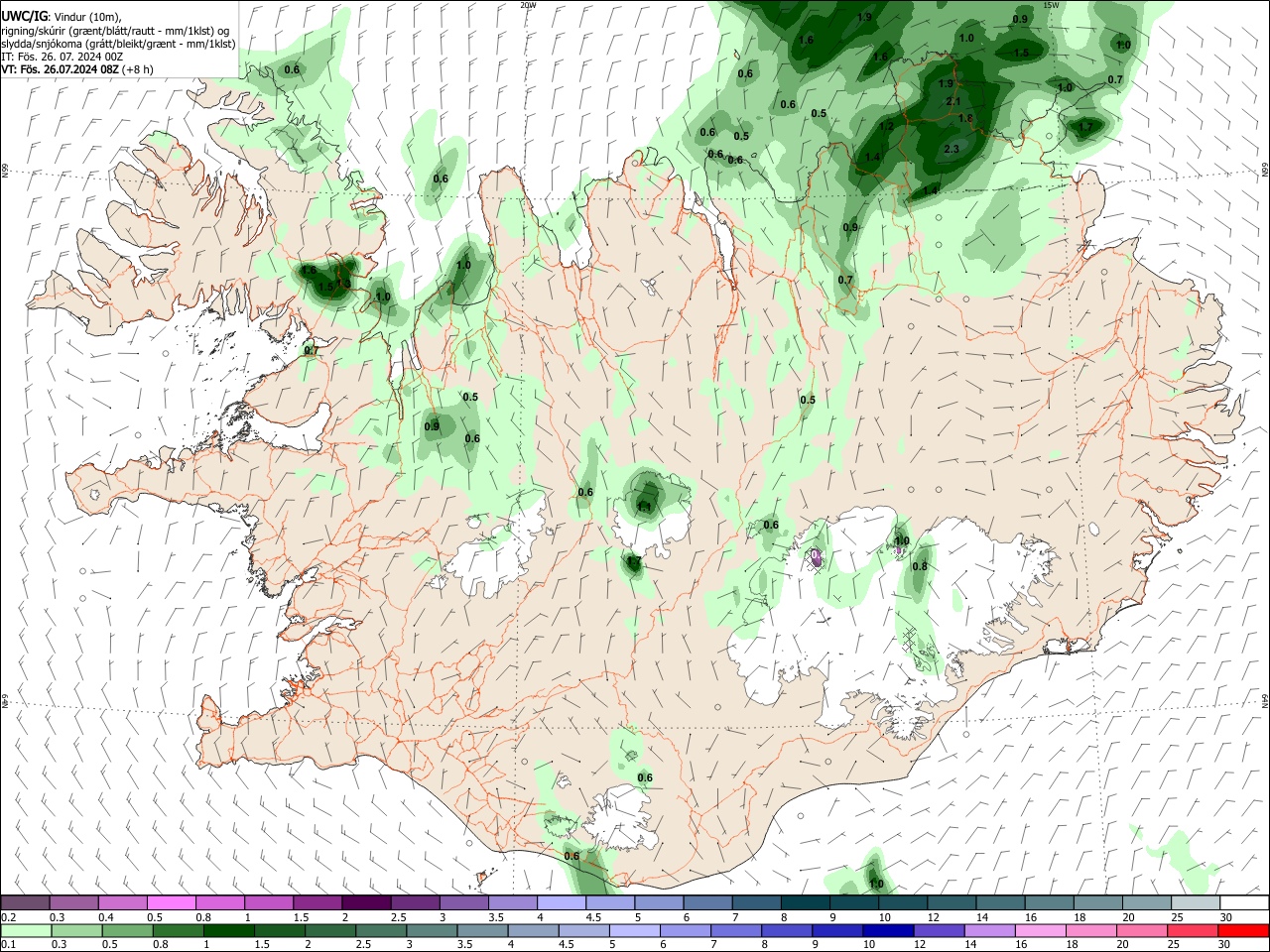Image resolution: width=1270 pixels, height=952 pixels.
Task: Click the UWC/IG title text
Action: click(x=24, y=16)
